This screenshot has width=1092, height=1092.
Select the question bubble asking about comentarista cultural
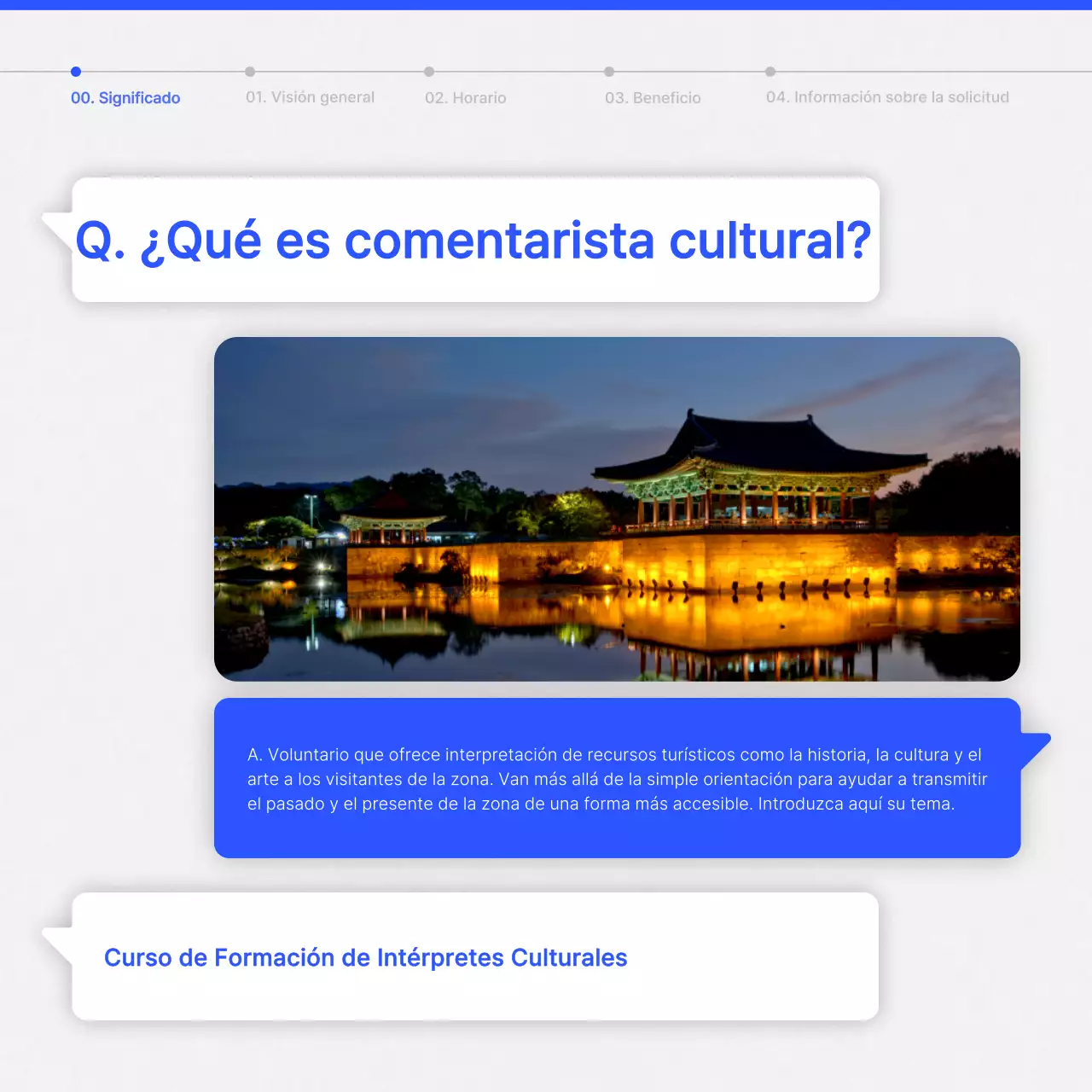(x=473, y=240)
